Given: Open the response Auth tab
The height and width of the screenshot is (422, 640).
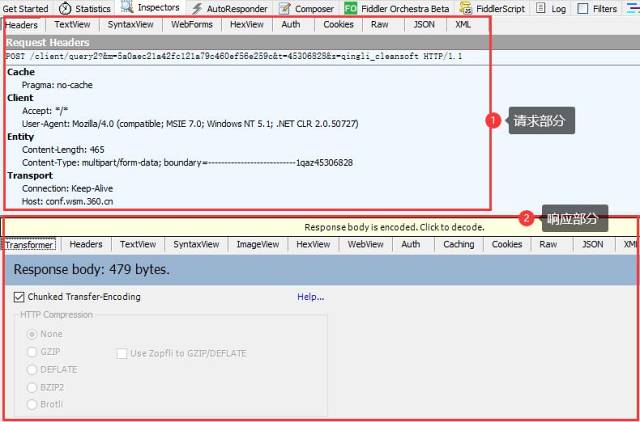Looking at the screenshot, I should coord(411,244).
